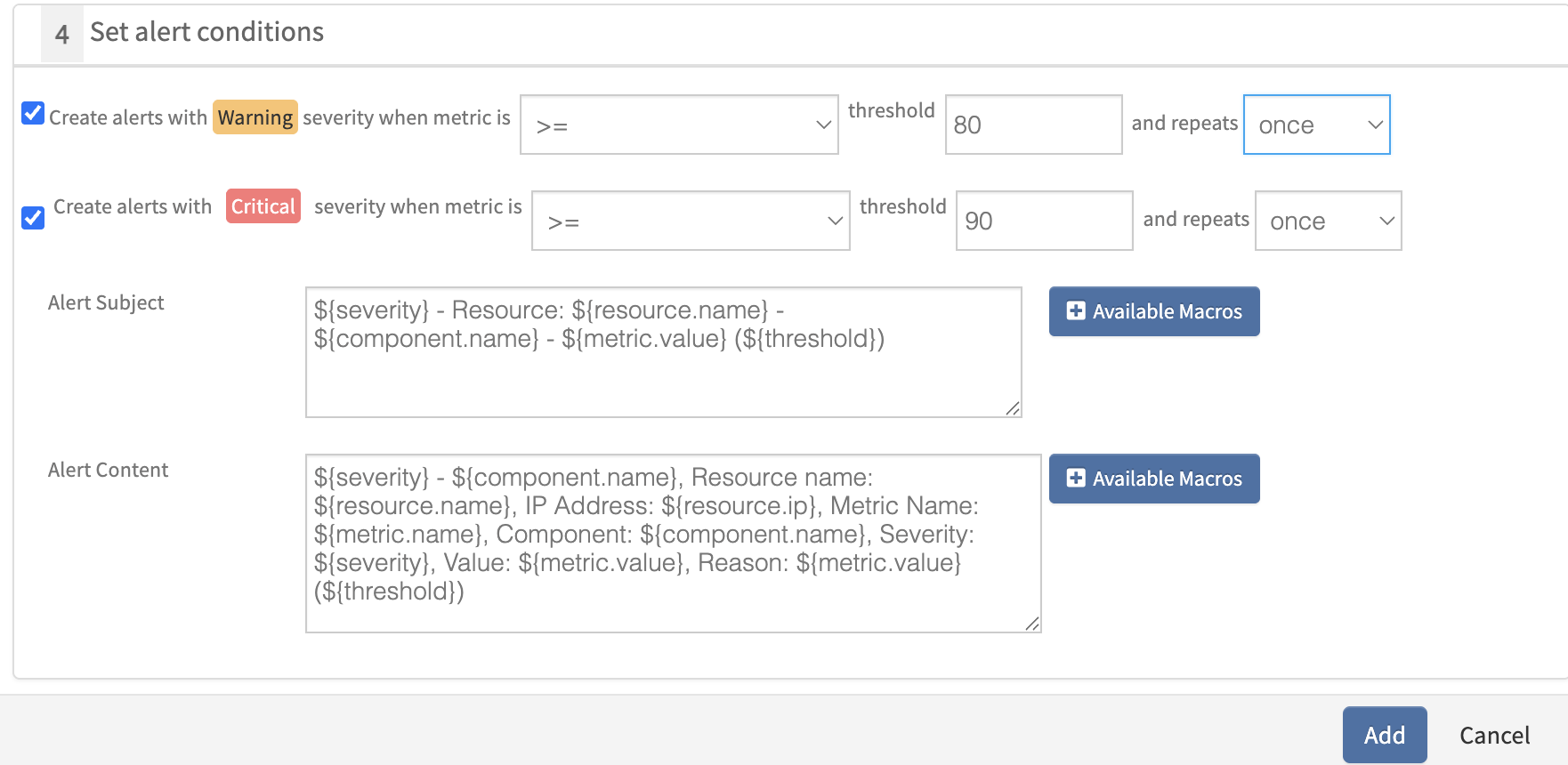The width and height of the screenshot is (1568, 765).
Task: Click the plus icon on Alert Subject macros button
Action: [1076, 311]
